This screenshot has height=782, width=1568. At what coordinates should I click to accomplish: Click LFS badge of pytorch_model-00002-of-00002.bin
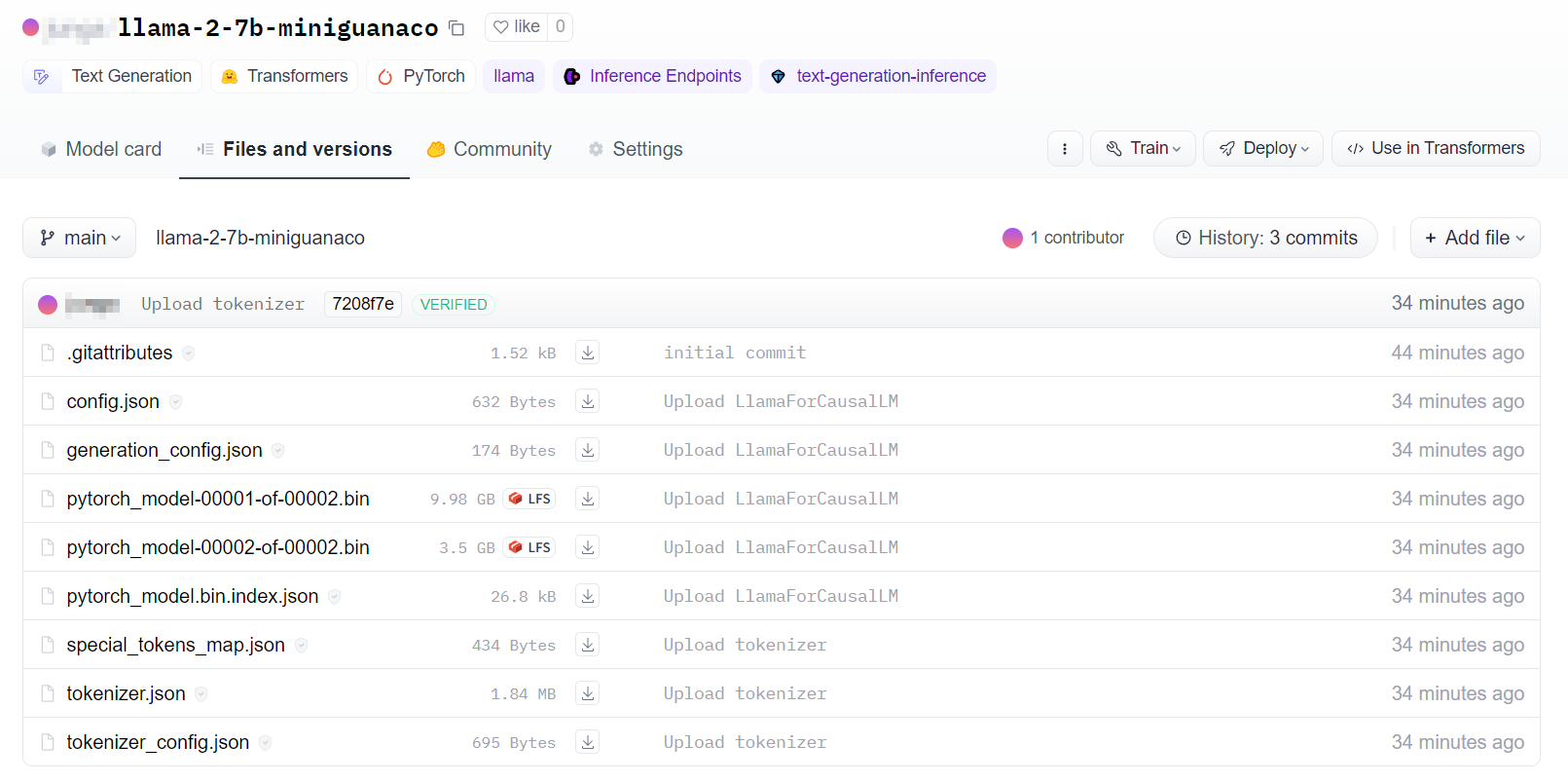tap(529, 547)
